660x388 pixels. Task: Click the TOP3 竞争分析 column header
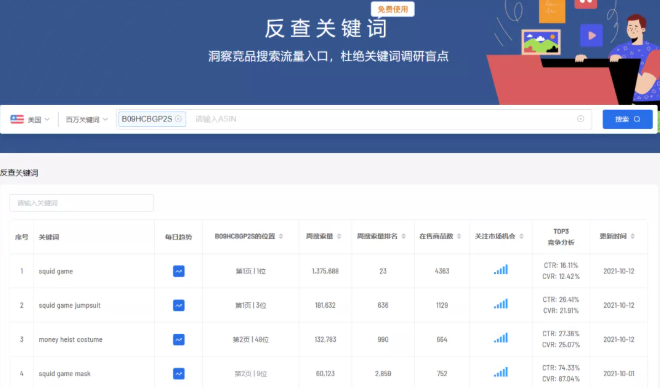click(561, 237)
